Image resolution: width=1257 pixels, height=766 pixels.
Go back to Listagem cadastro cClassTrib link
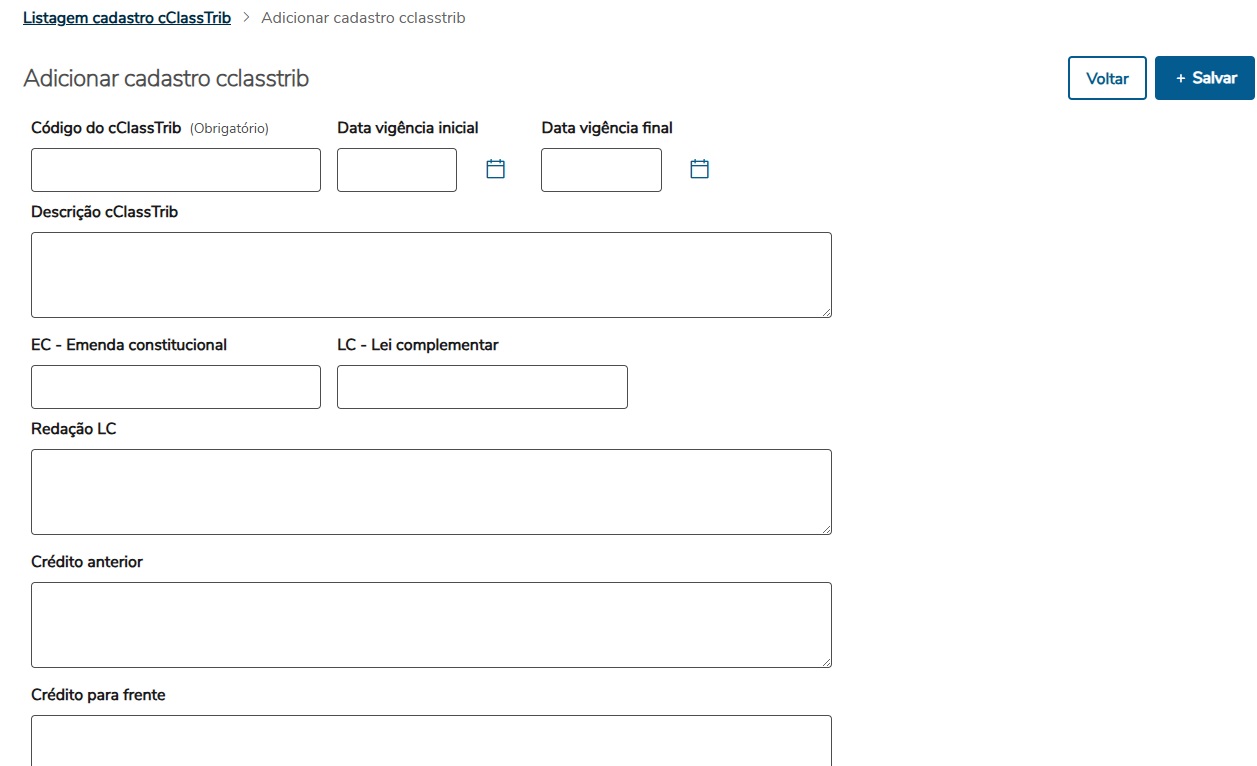click(127, 18)
